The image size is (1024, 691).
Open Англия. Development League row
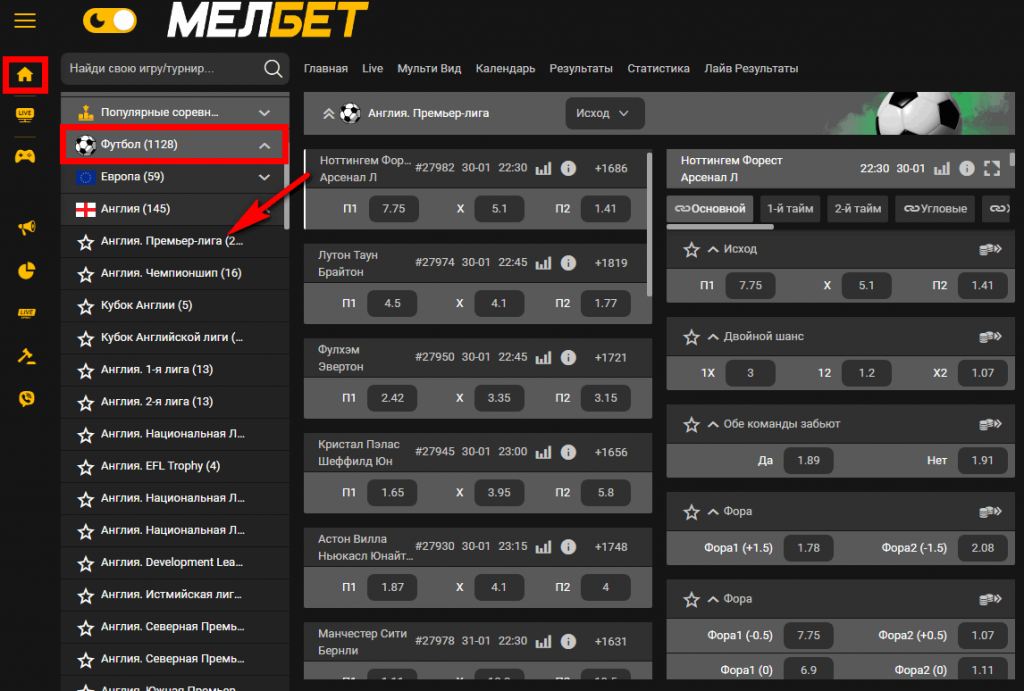tap(174, 562)
